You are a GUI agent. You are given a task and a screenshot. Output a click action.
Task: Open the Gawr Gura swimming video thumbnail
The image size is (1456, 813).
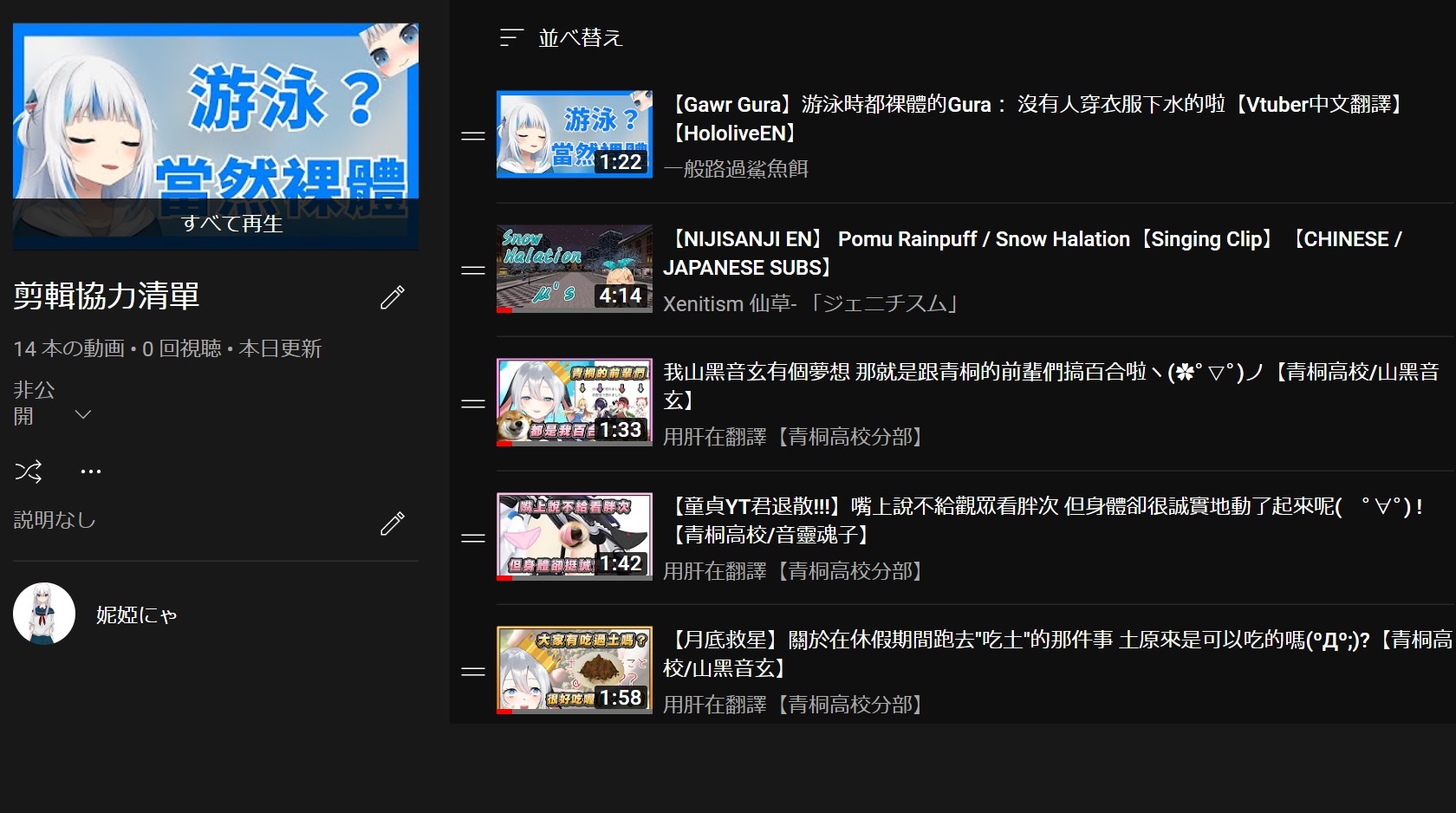coord(574,134)
